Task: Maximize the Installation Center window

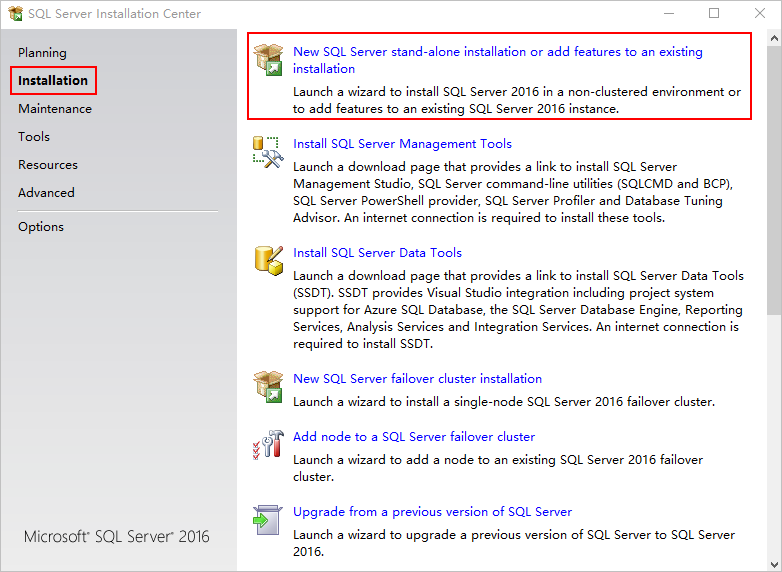Action: (x=714, y=13)
